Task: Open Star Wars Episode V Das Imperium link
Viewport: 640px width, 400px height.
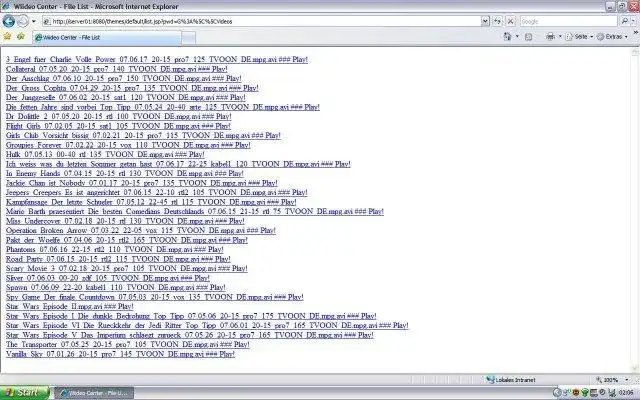Action: pos(189,335)
